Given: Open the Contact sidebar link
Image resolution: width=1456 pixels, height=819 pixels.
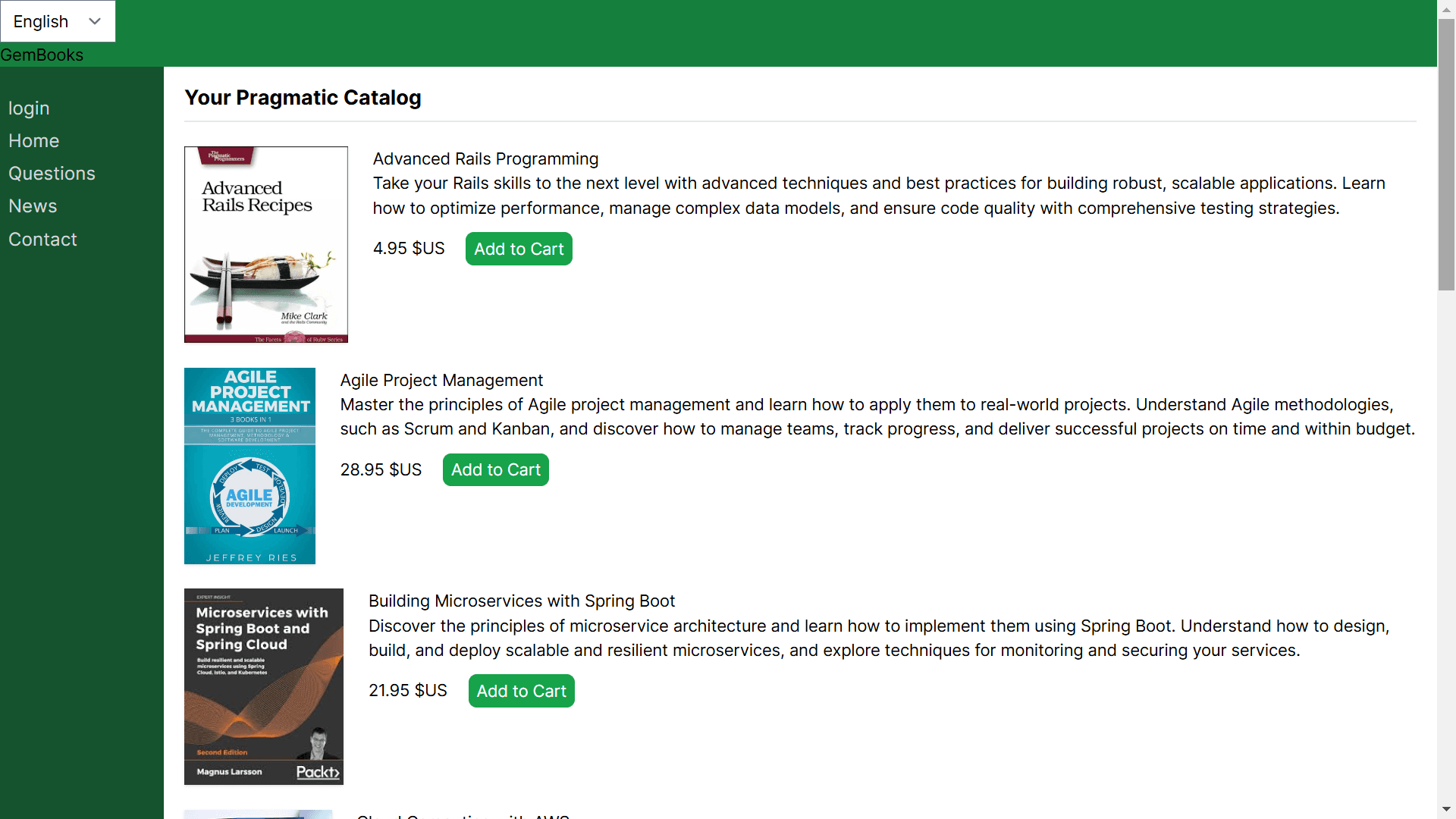Looking at the screenshot, I should coord(42,240).
